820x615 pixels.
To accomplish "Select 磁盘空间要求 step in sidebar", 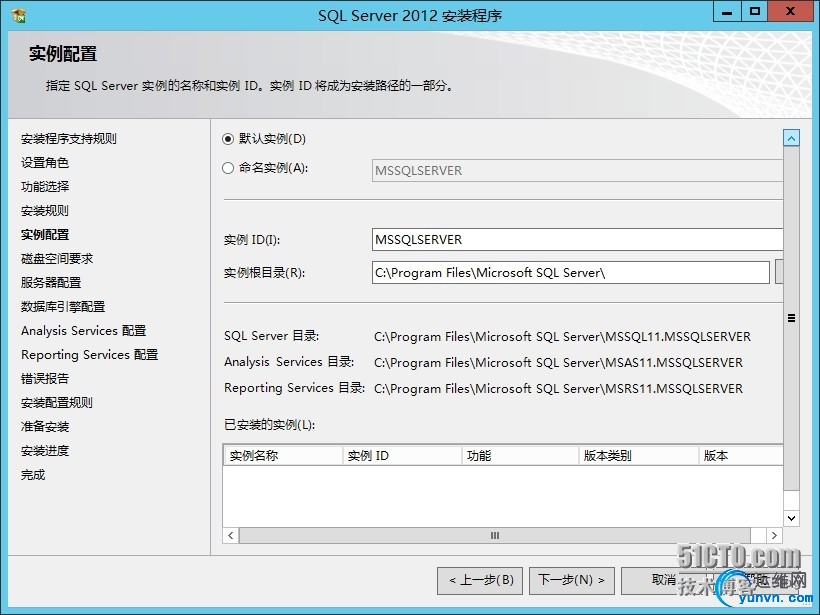I will 57,258.
